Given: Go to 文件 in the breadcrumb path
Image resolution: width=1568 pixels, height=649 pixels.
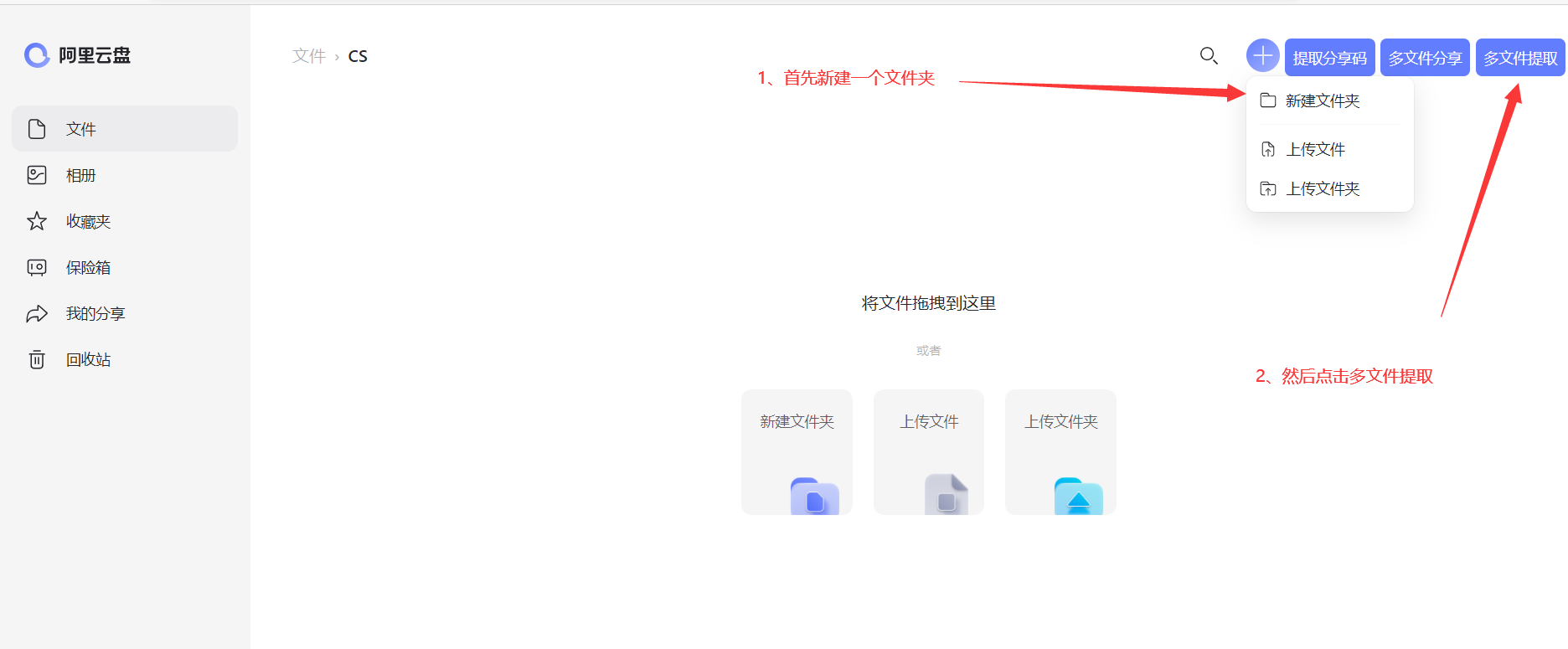Looking at the screenshot, I should tap(308, 56).
